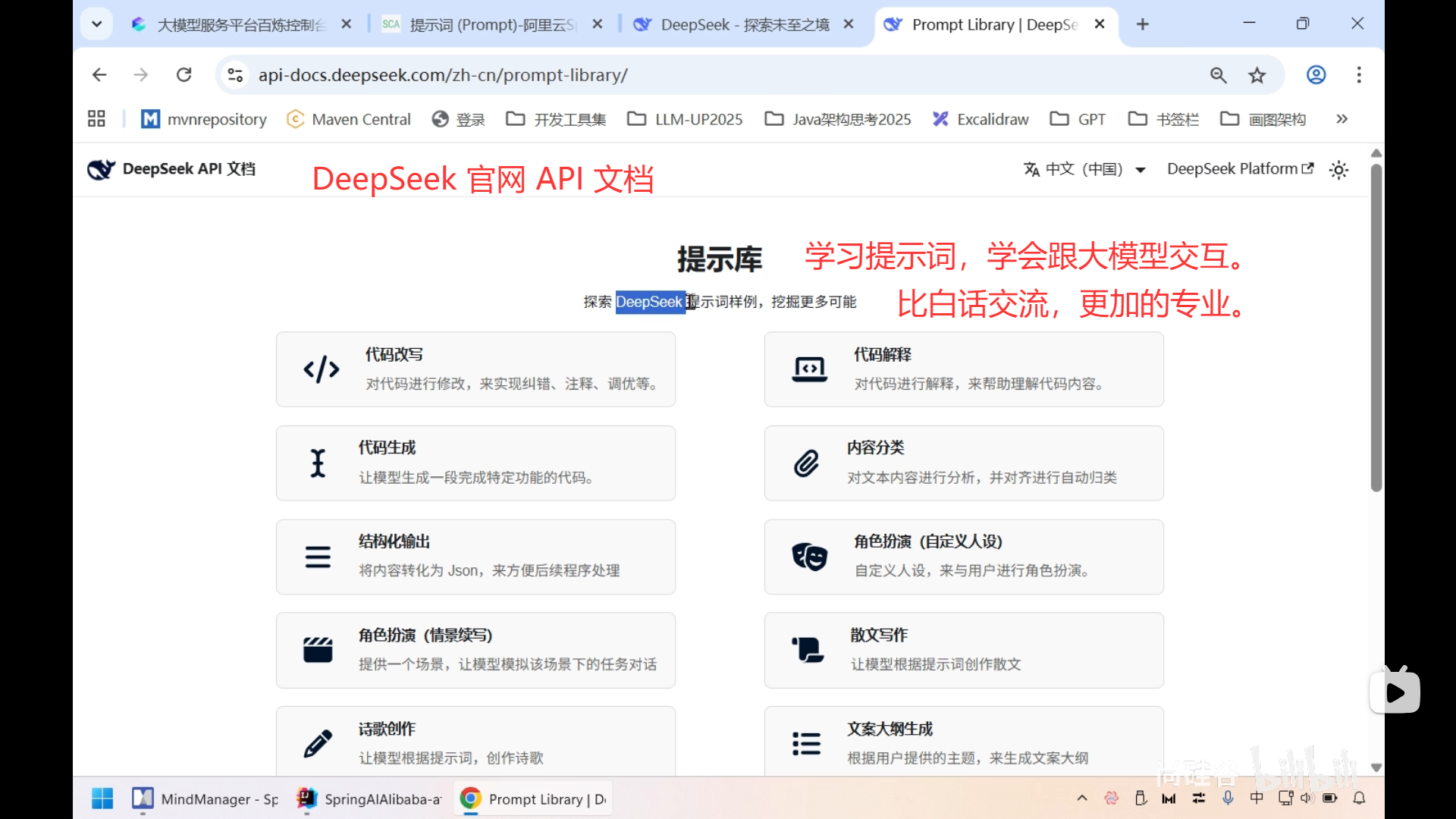Bookmark this page with the star icon

[1257, 75]
